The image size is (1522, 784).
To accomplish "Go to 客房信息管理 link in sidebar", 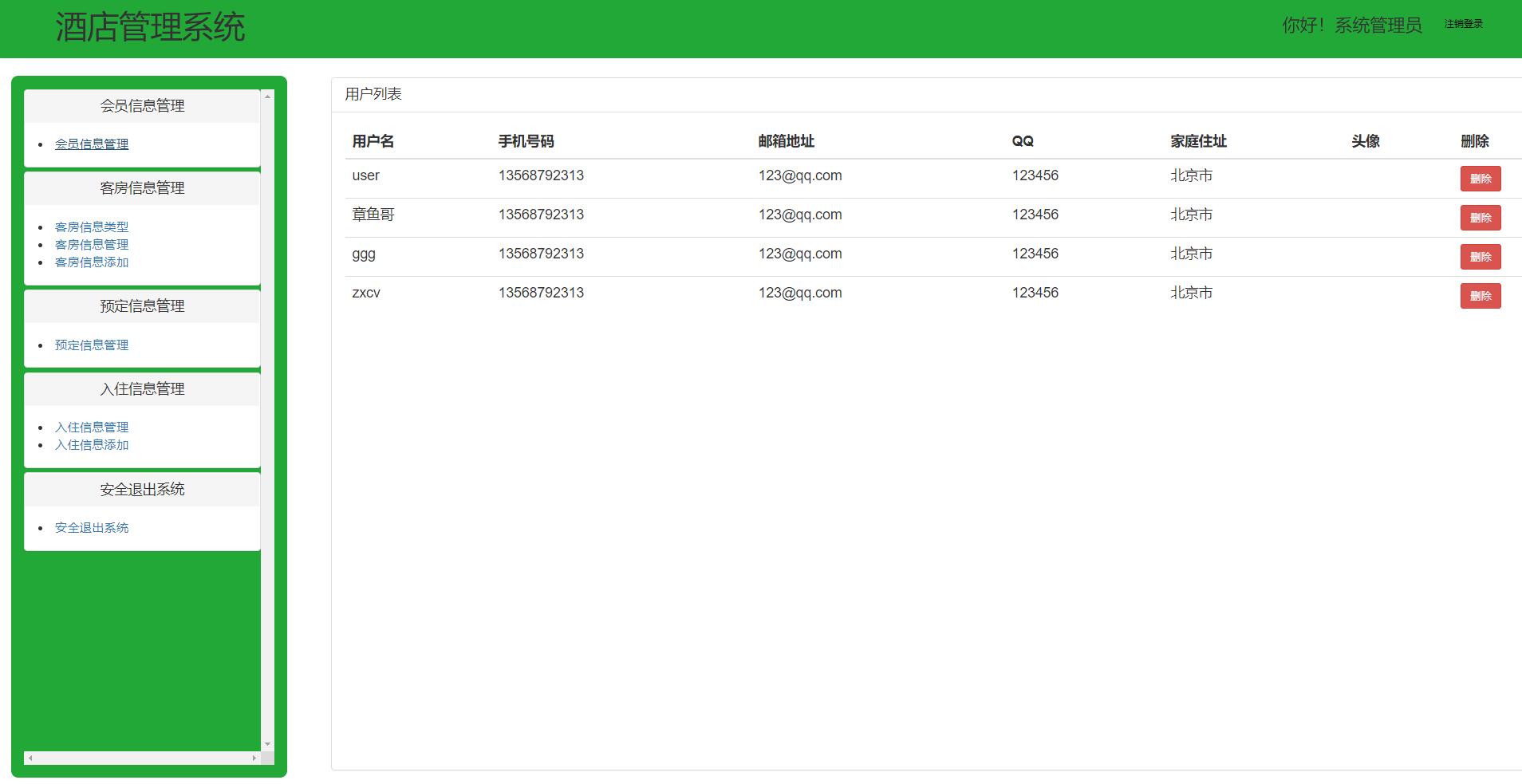I will [x=92, y=245].
